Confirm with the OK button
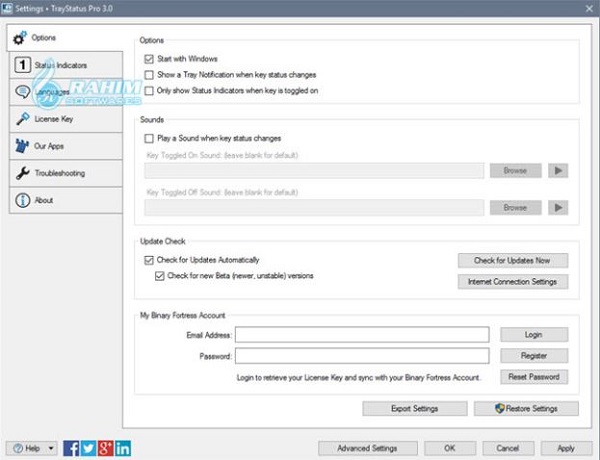600x460 pixels. tap(450, 448)
